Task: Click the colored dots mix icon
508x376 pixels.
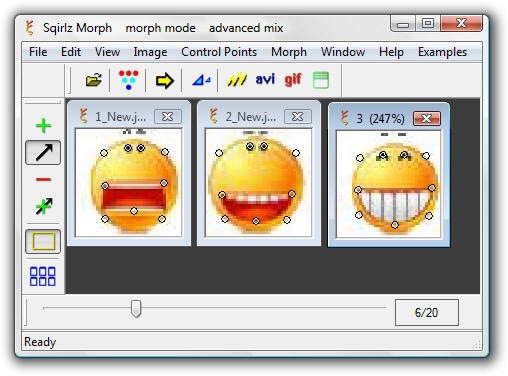Action: (128, 80)
